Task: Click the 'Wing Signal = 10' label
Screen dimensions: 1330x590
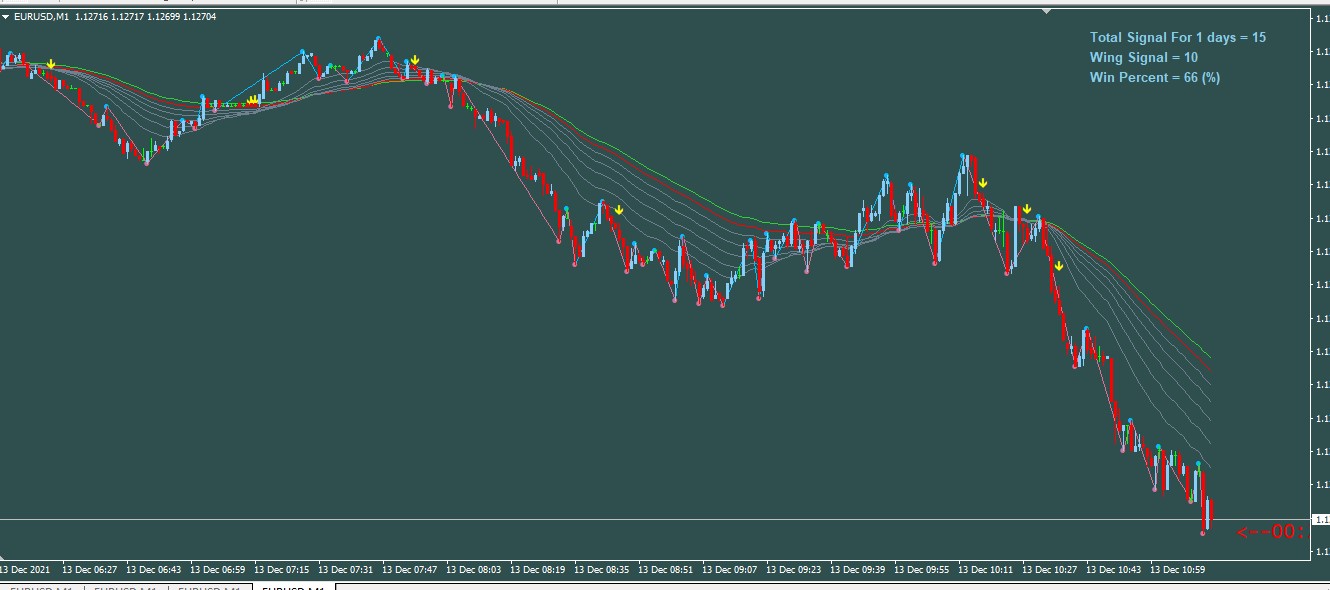Action: 1144,57
